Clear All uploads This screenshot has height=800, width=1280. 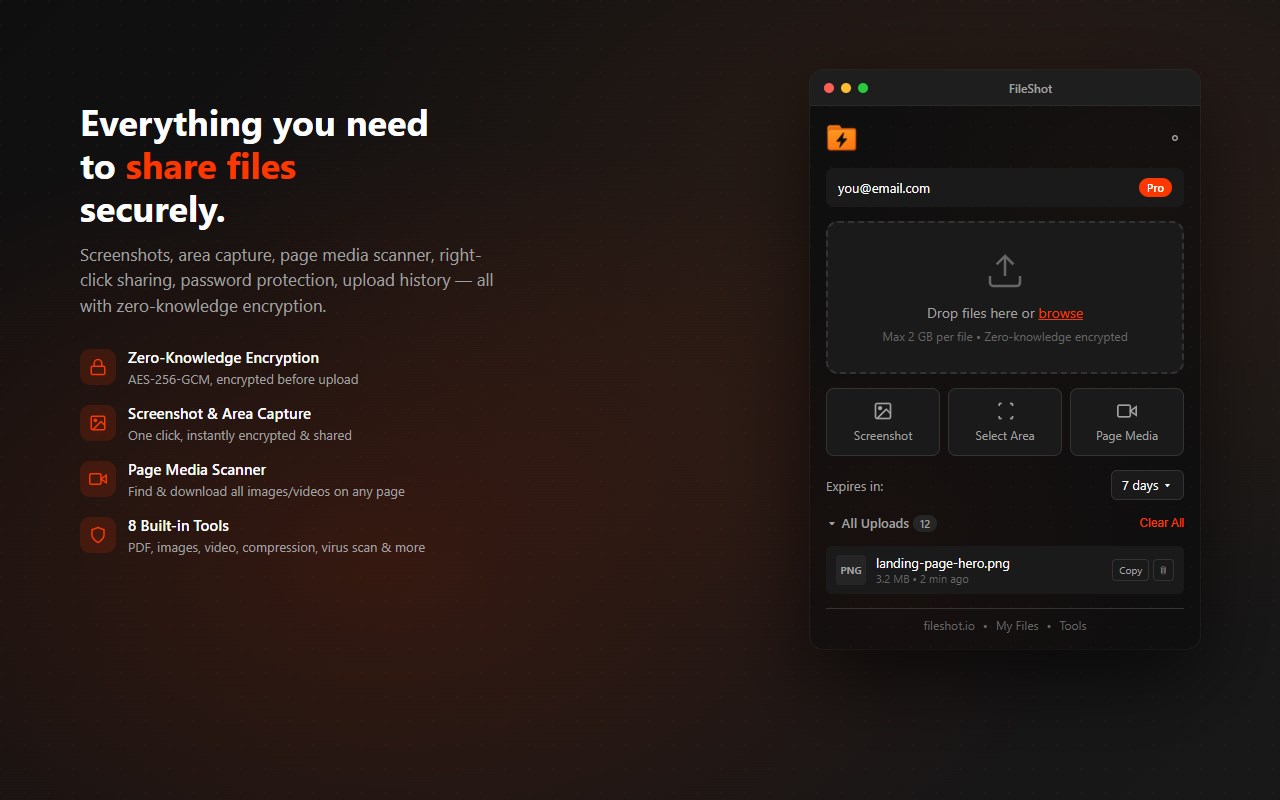(x=1162, y=523)
